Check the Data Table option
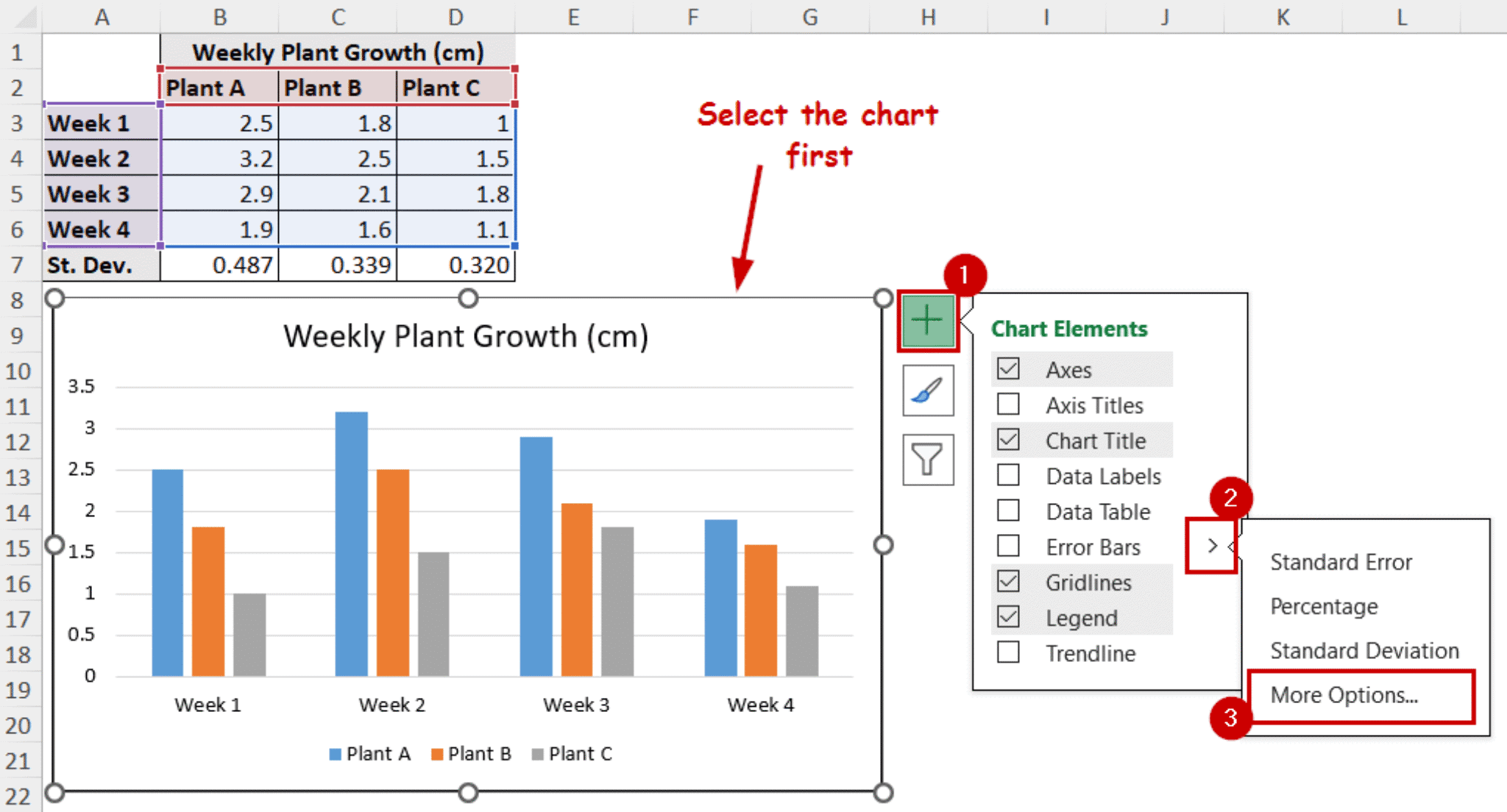 [x=1009, y=510]
